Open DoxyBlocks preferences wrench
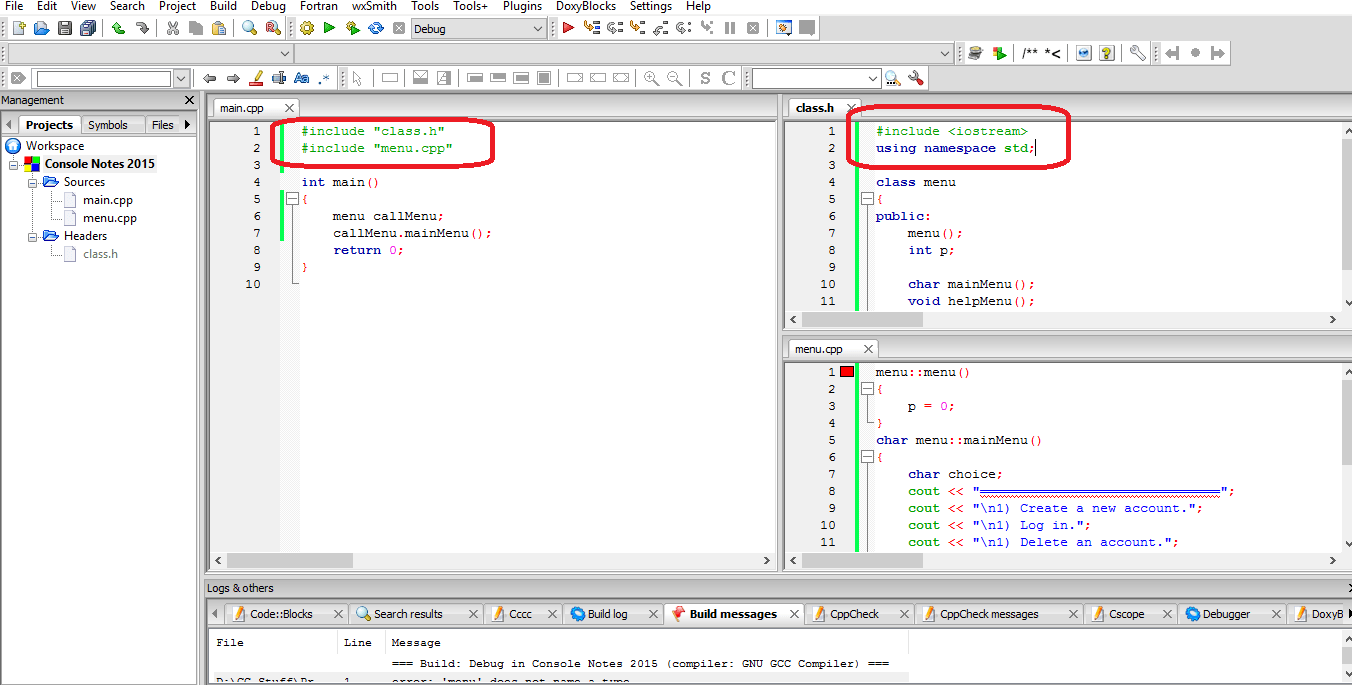The width and height of the screenshot is (1352, 685). [1137, 53]
